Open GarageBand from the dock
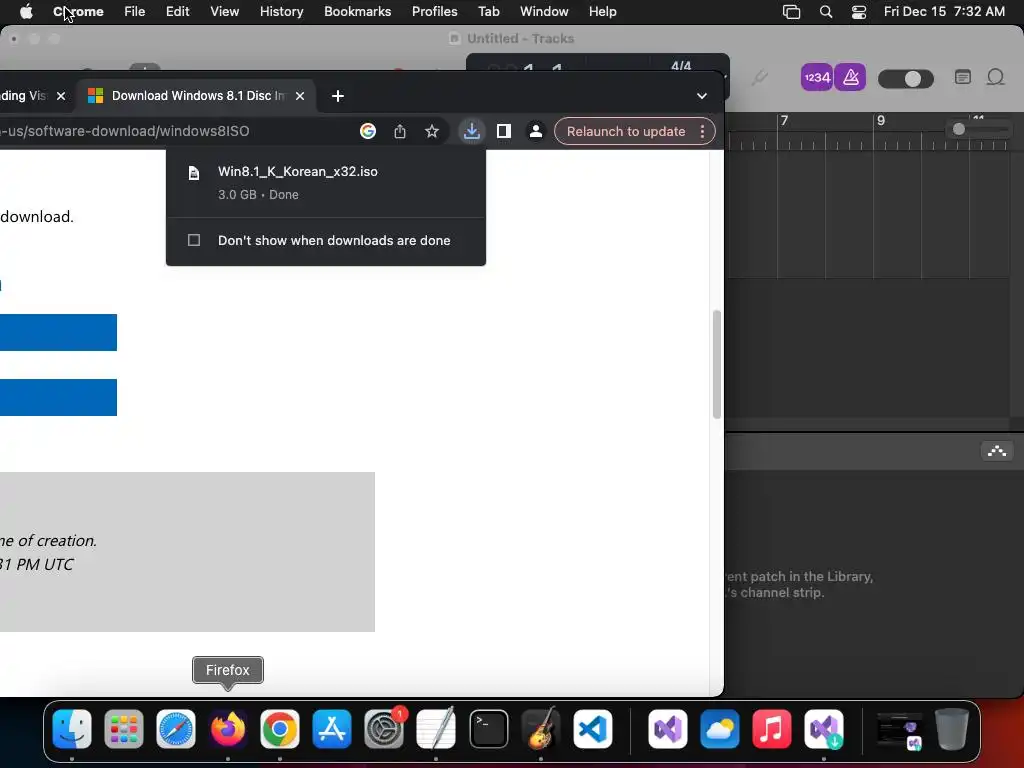 tap(541, 729)
